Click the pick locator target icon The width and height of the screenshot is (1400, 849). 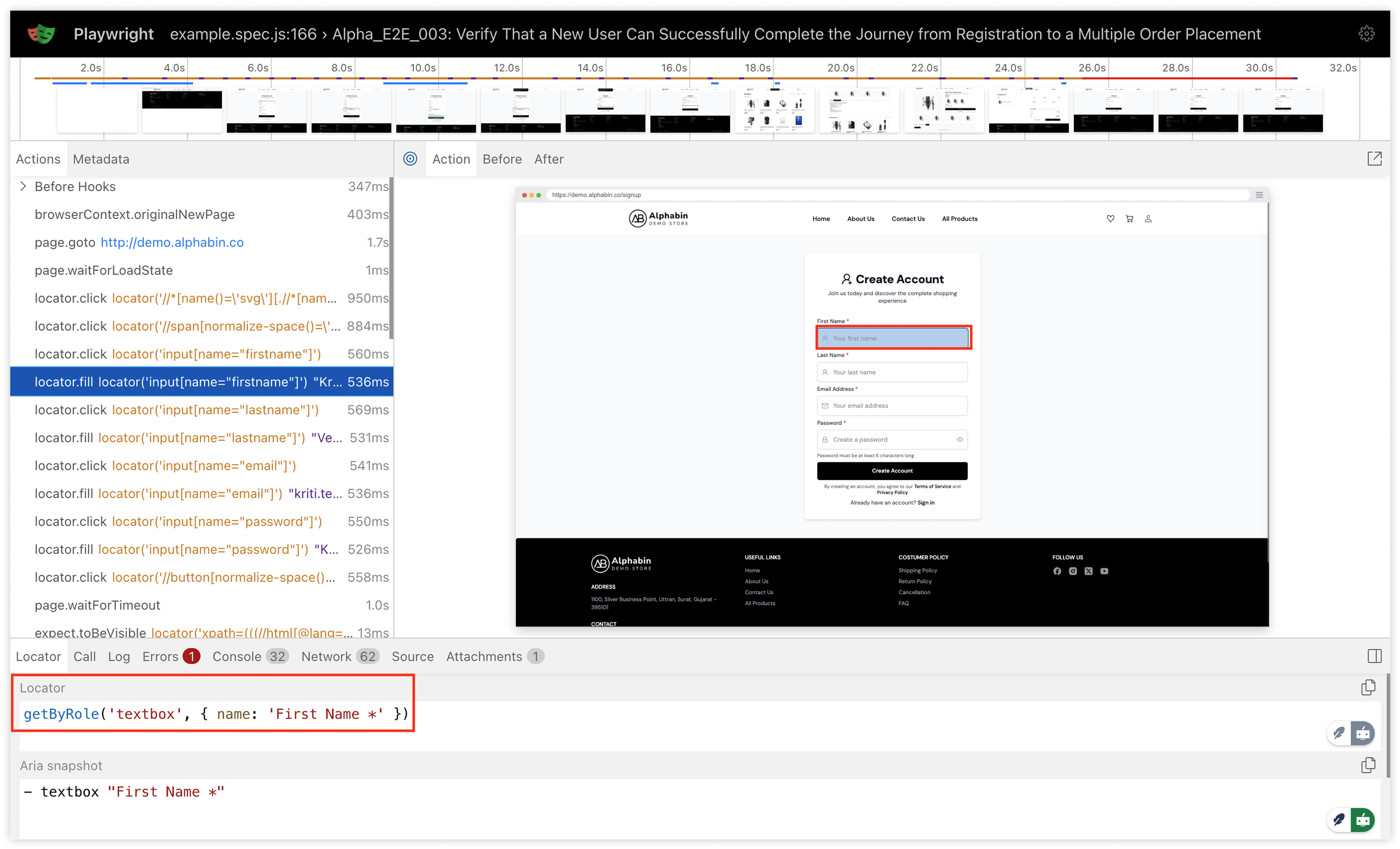point(410,159)
